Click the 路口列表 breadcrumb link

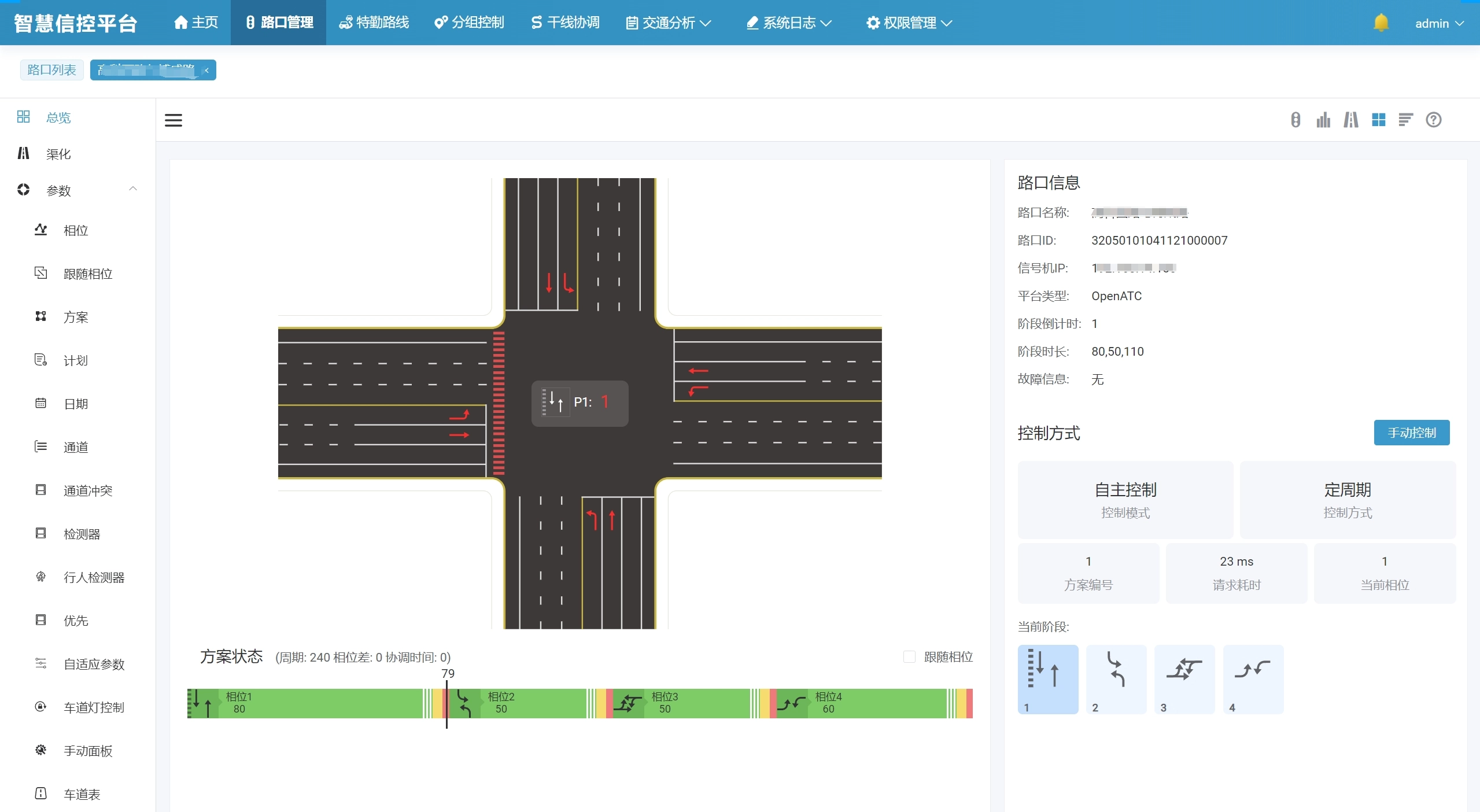coord(51,70)
